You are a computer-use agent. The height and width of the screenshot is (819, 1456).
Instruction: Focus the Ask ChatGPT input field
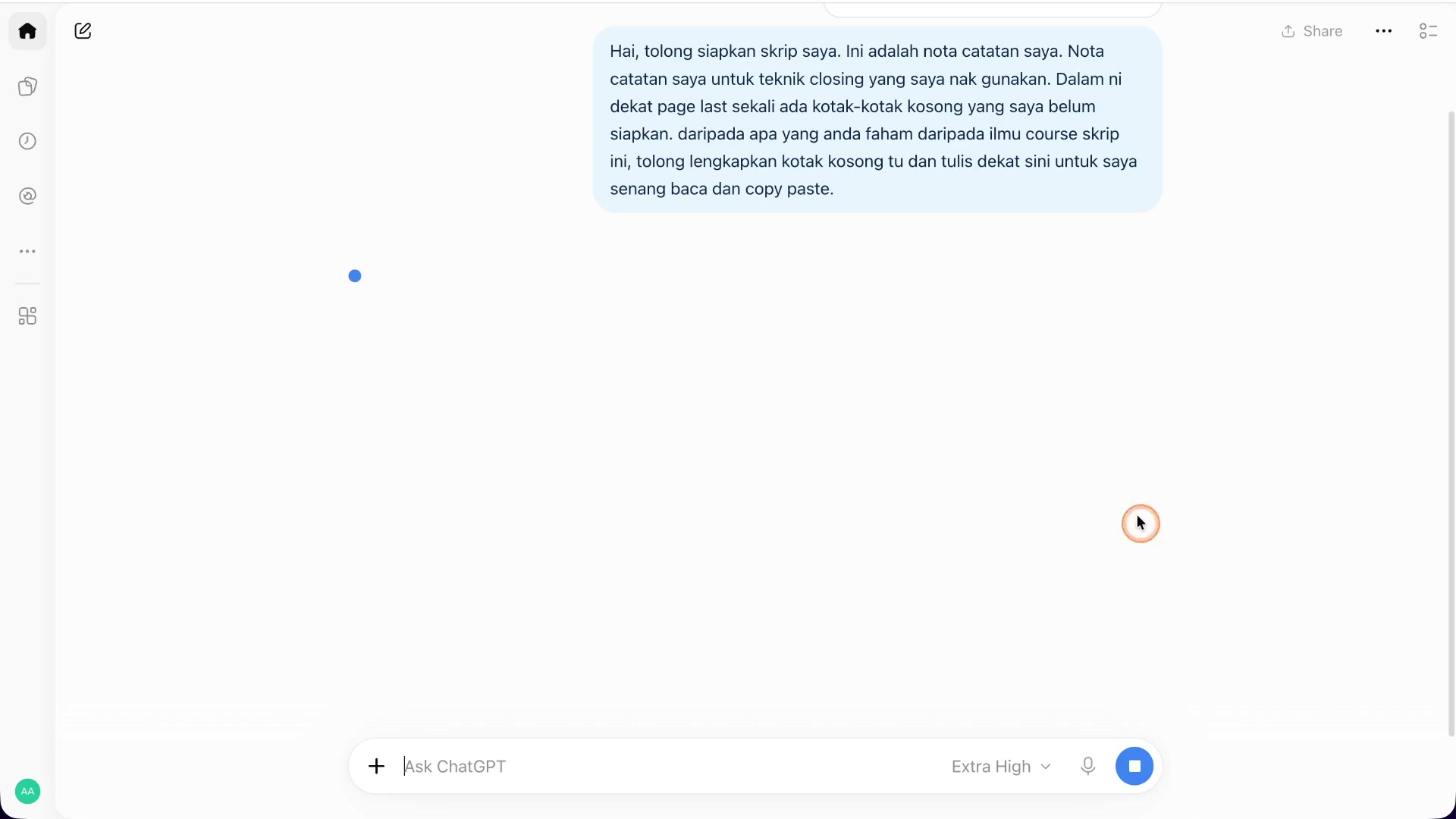tap(667, 766)
